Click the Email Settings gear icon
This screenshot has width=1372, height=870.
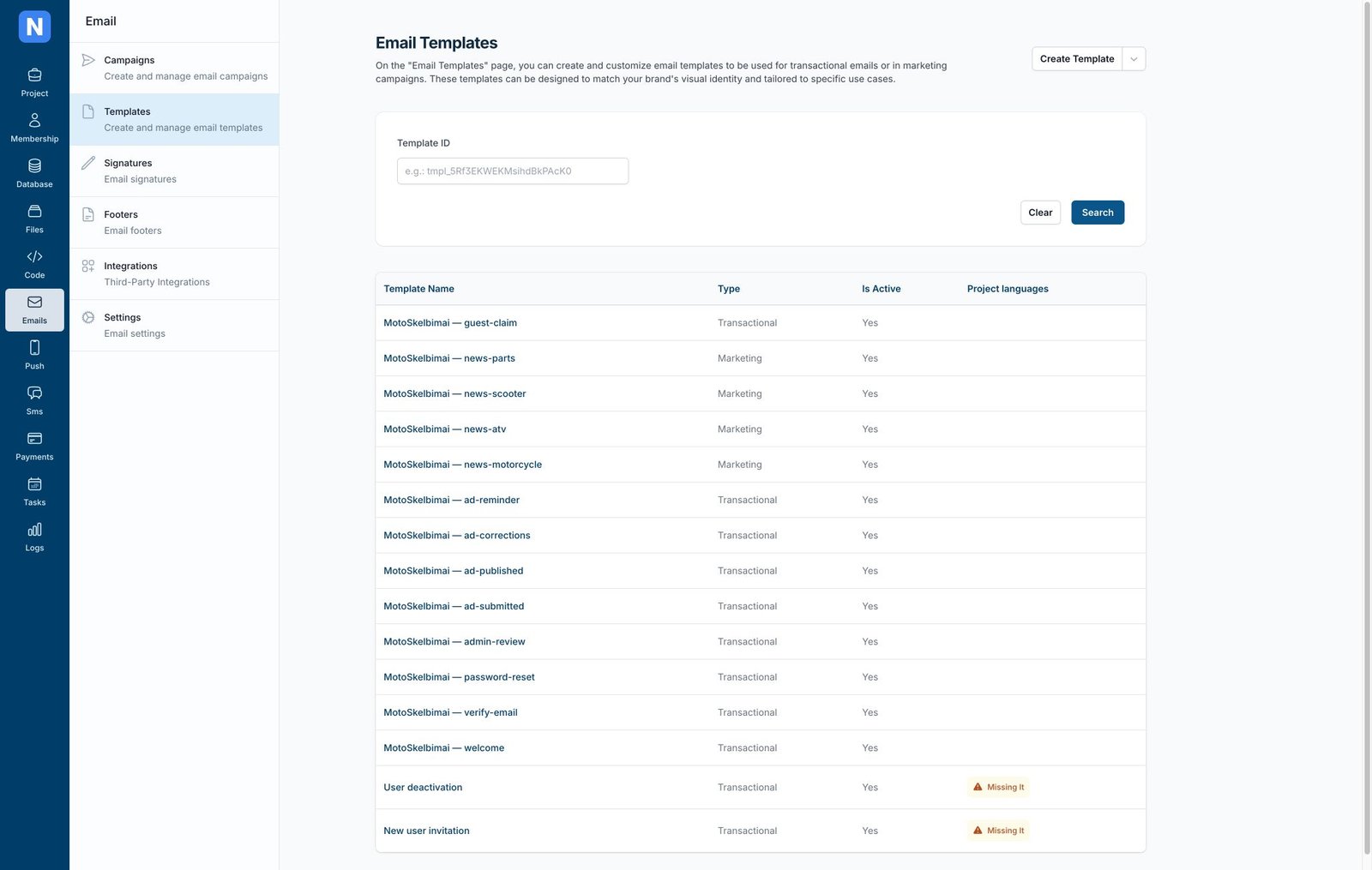point(88,317)
